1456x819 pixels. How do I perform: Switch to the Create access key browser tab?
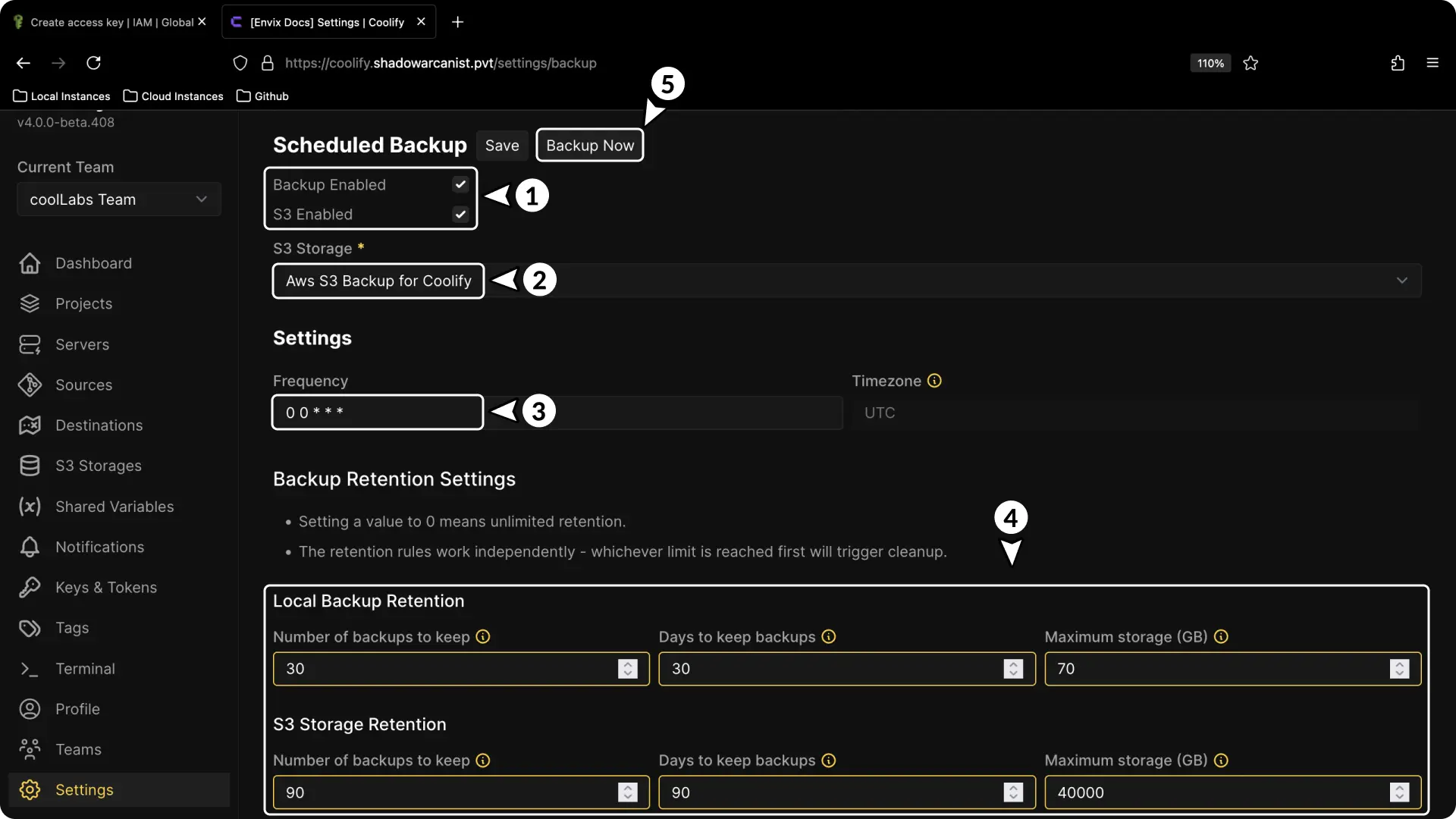[106, 21]
